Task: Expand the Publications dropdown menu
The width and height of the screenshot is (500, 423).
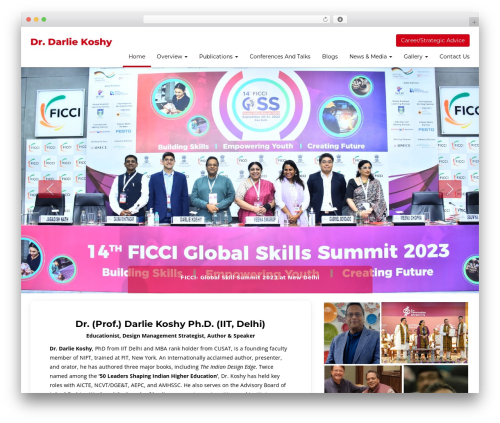Action: 218,57
